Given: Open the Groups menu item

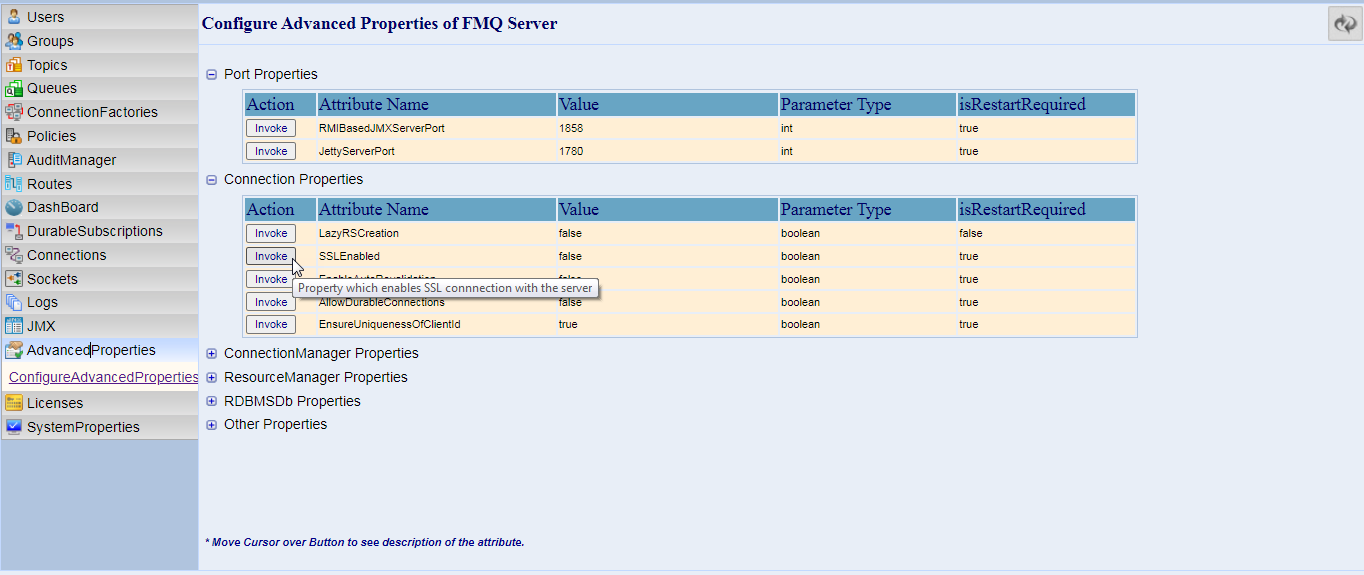Looking at the screenshot, I should pos(100,41).
